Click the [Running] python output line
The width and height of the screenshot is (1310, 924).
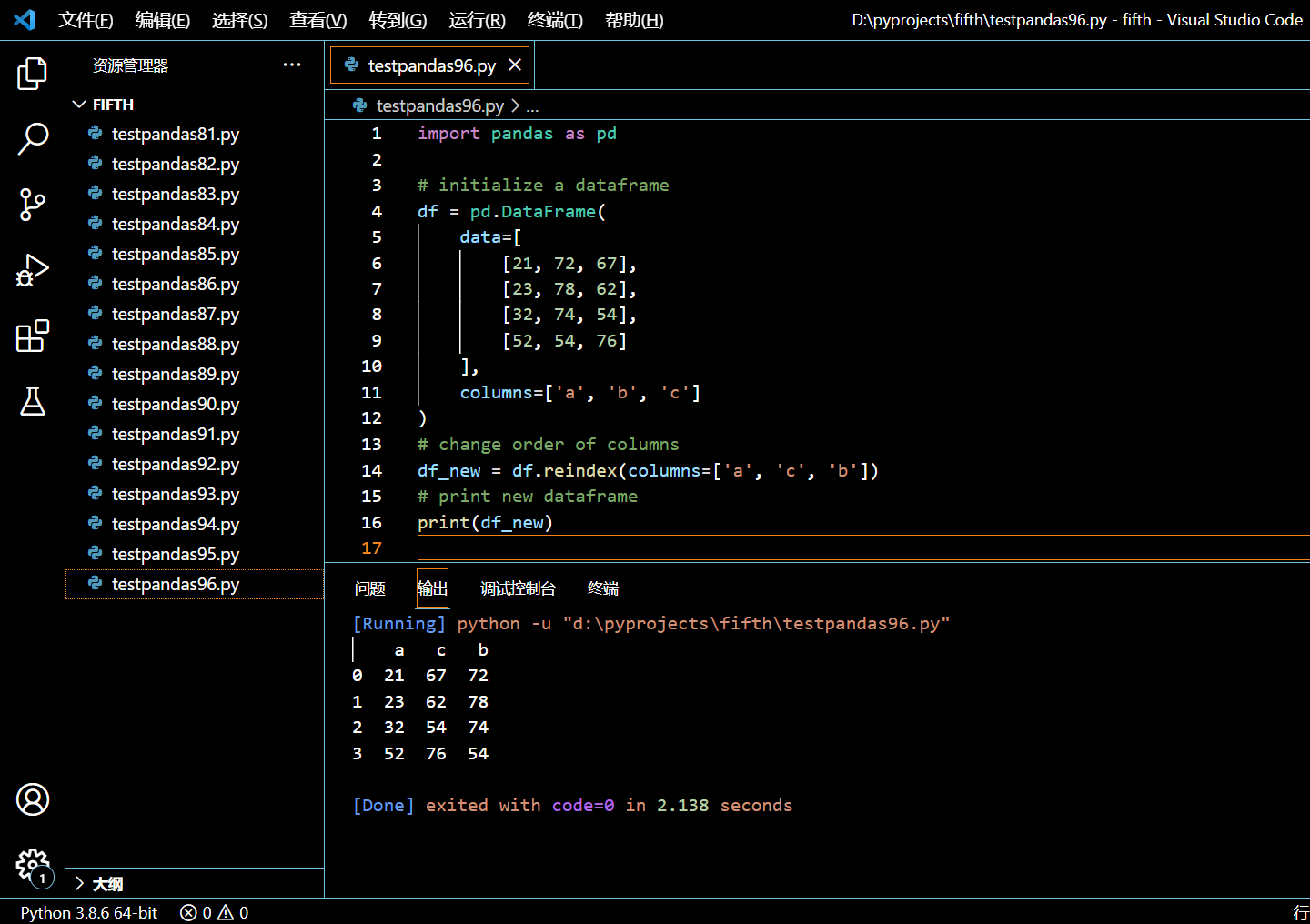(x=651, y=624)
